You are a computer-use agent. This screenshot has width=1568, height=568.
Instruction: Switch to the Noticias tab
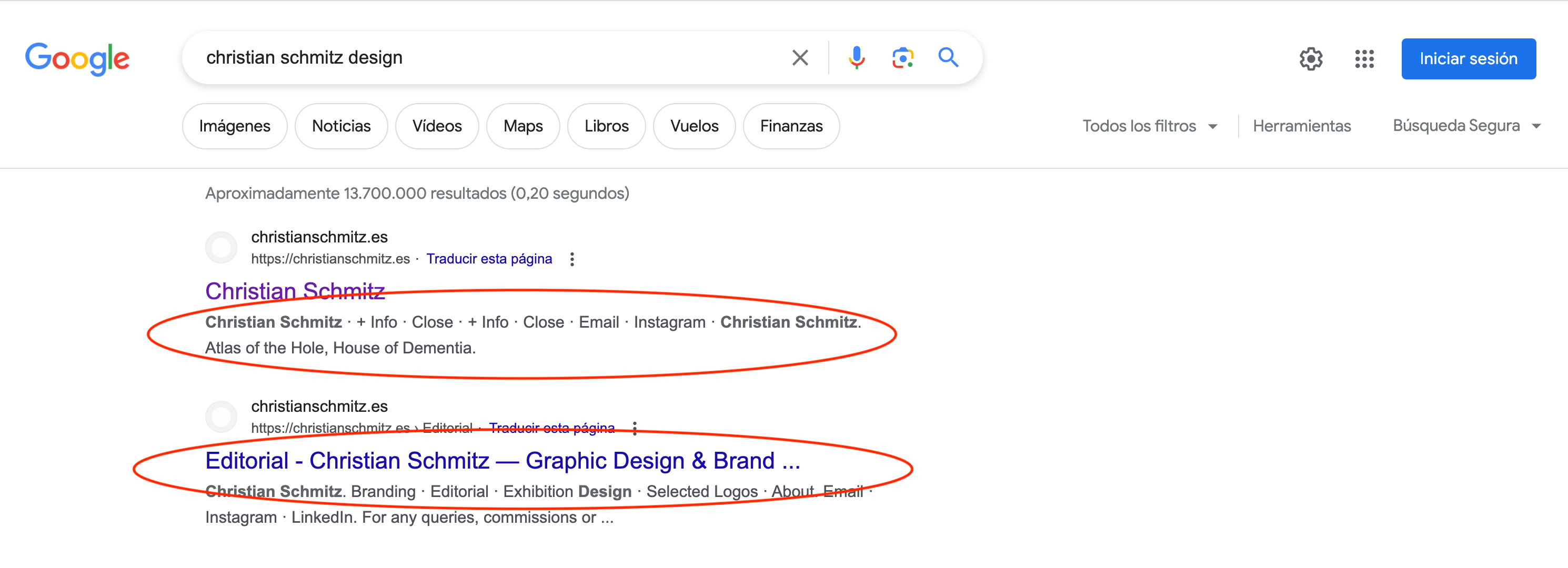(x=341, y=126)
